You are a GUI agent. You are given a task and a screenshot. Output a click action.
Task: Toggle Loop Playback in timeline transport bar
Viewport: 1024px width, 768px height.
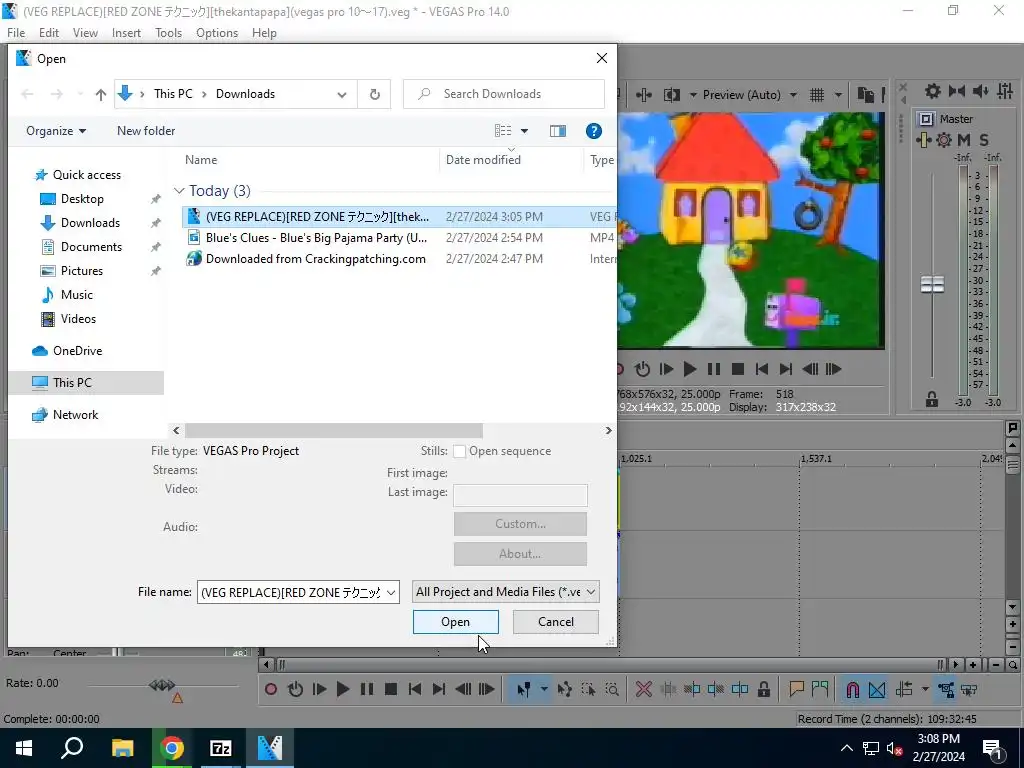pos(295,689)
